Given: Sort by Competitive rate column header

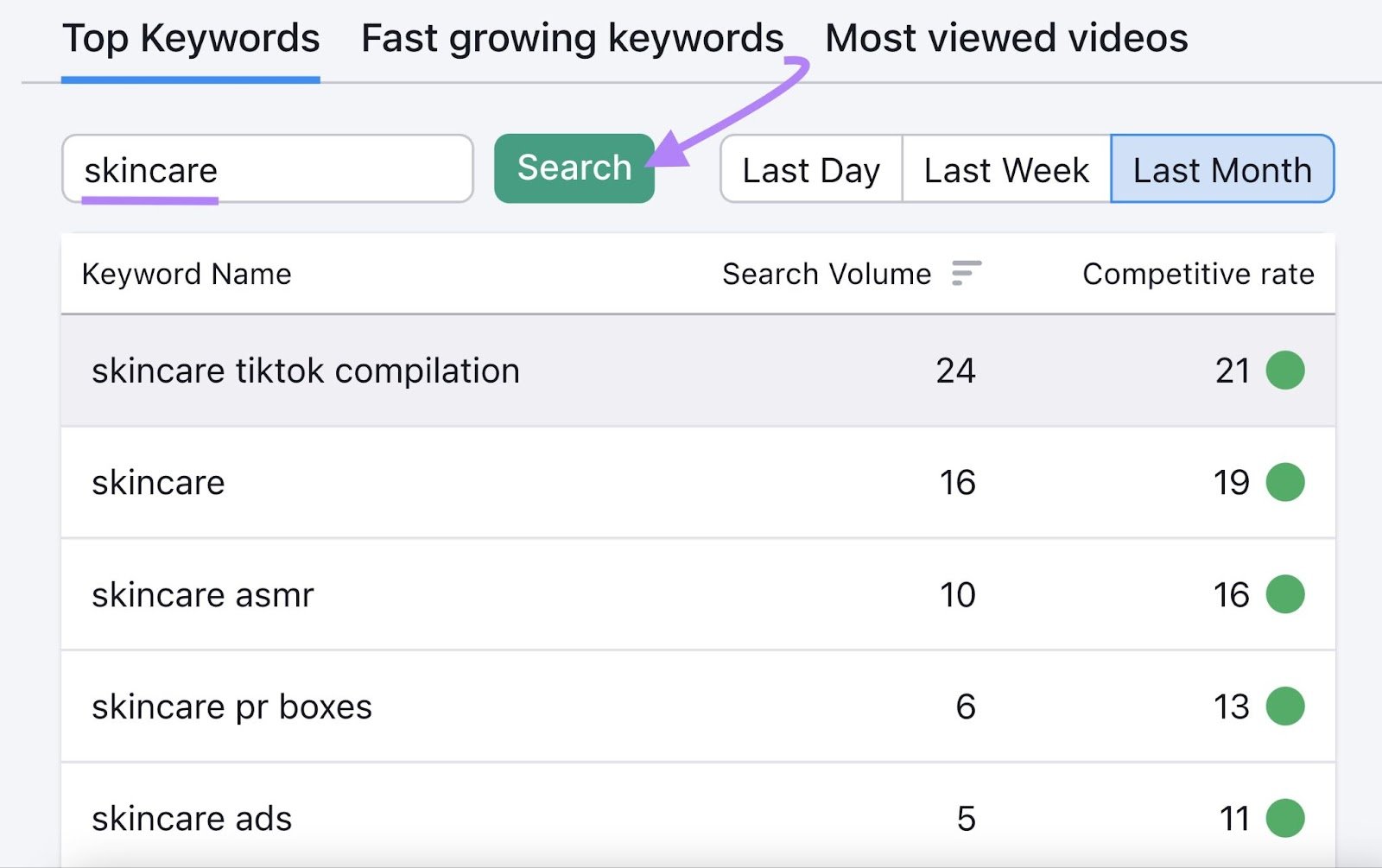Looking at the screenshot, I should click(x=1197, y=274).
